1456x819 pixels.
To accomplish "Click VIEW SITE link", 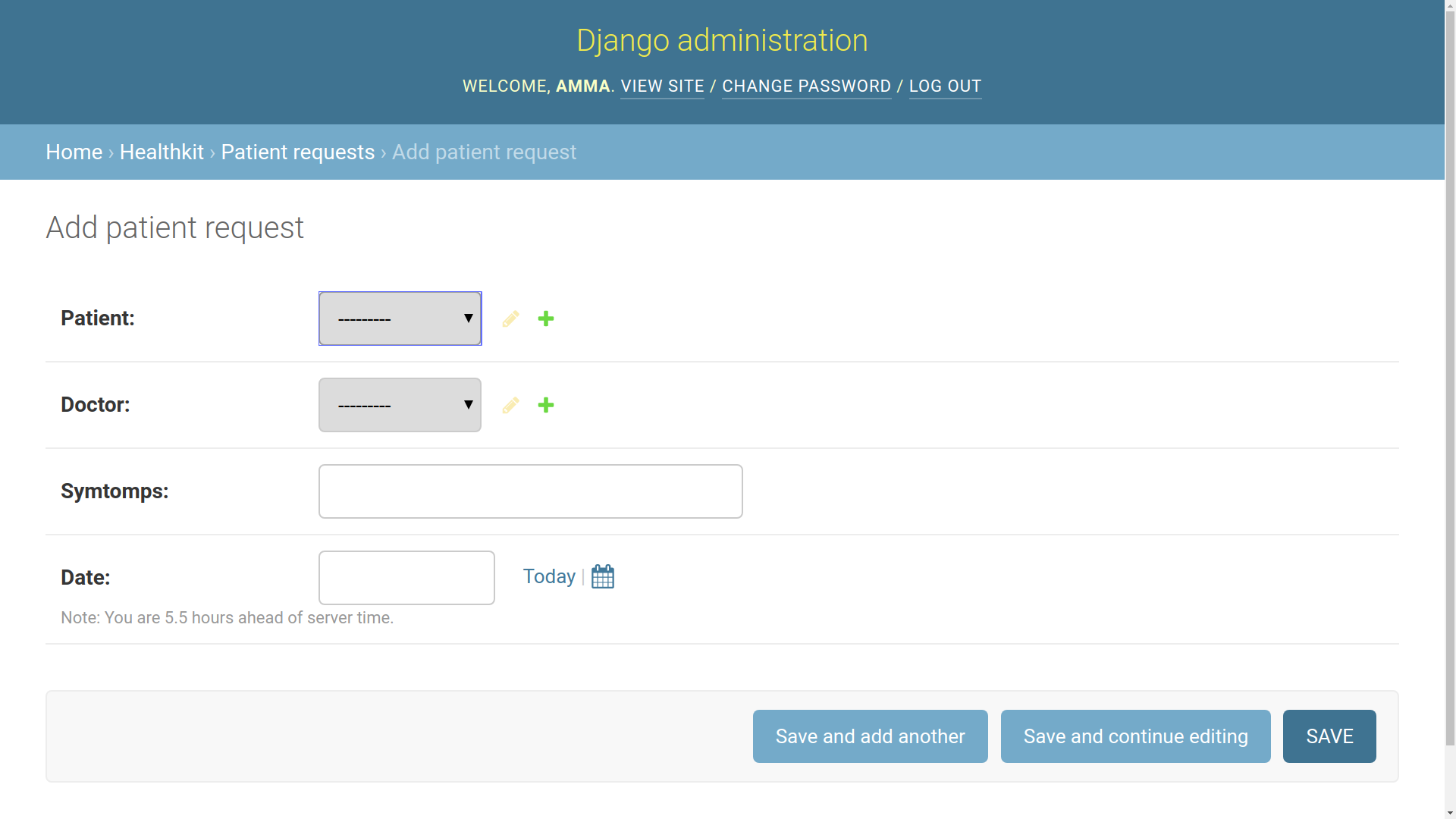I will click(x=662, y=86).
